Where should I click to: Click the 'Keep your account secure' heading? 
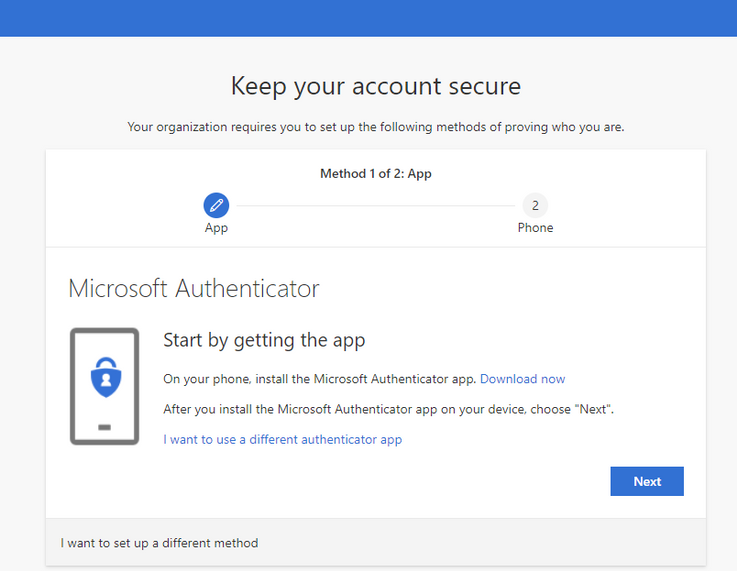click(376, 86)
